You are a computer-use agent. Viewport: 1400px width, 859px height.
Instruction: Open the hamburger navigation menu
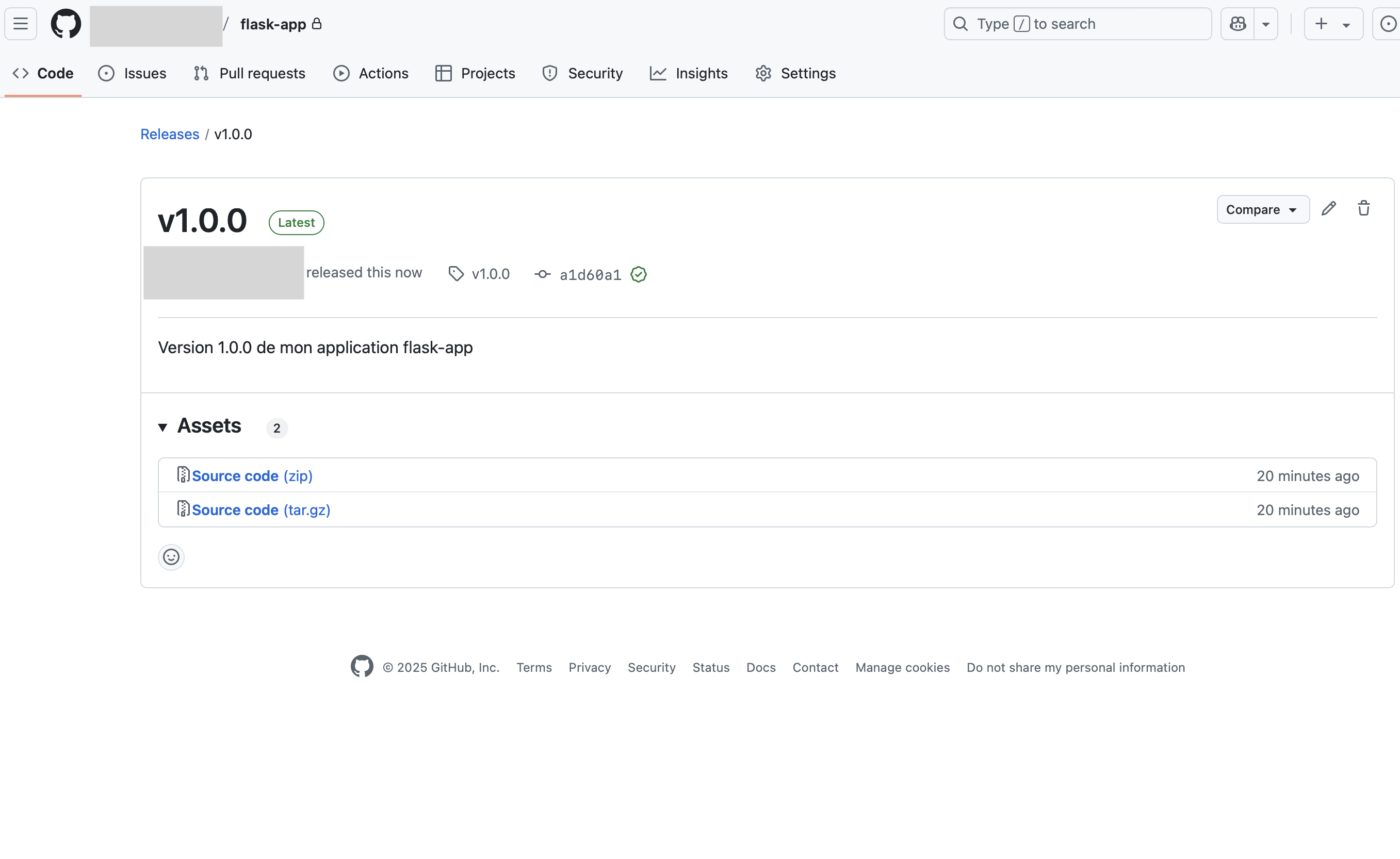click(21, 24)
